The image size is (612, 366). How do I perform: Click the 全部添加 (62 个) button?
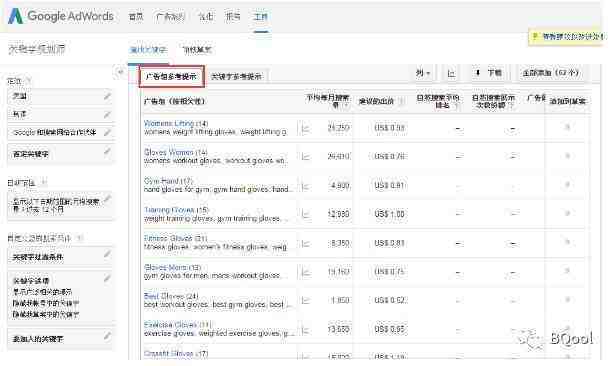click(550, 73)
